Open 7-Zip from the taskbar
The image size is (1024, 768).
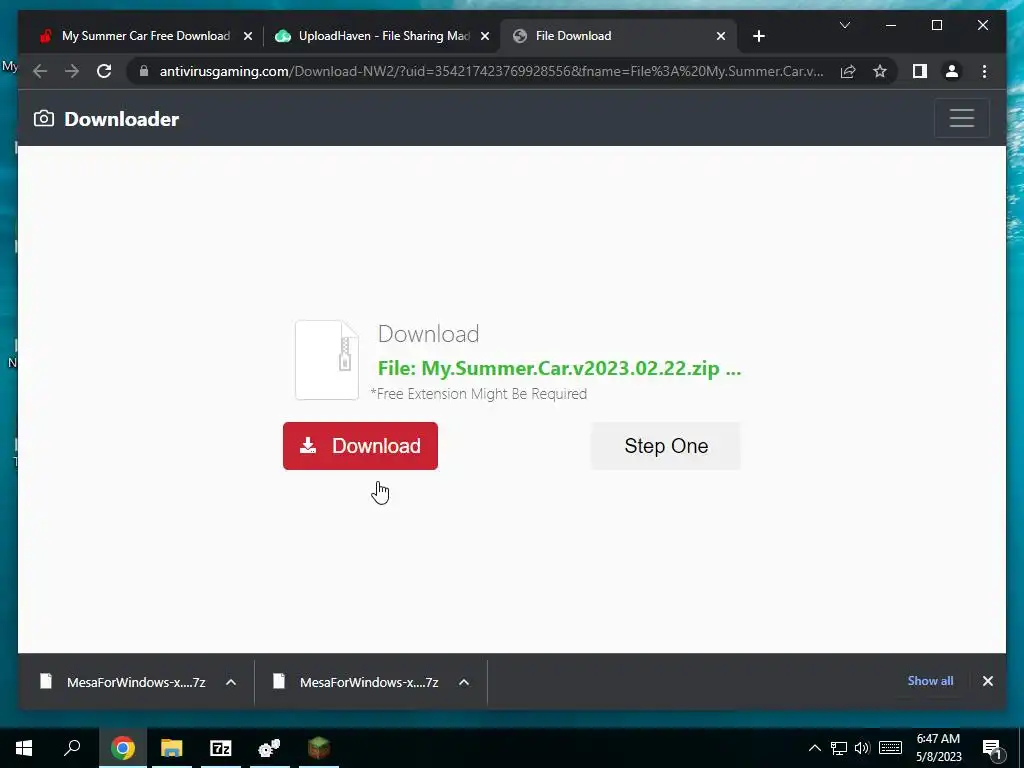(x=221, y=748)
